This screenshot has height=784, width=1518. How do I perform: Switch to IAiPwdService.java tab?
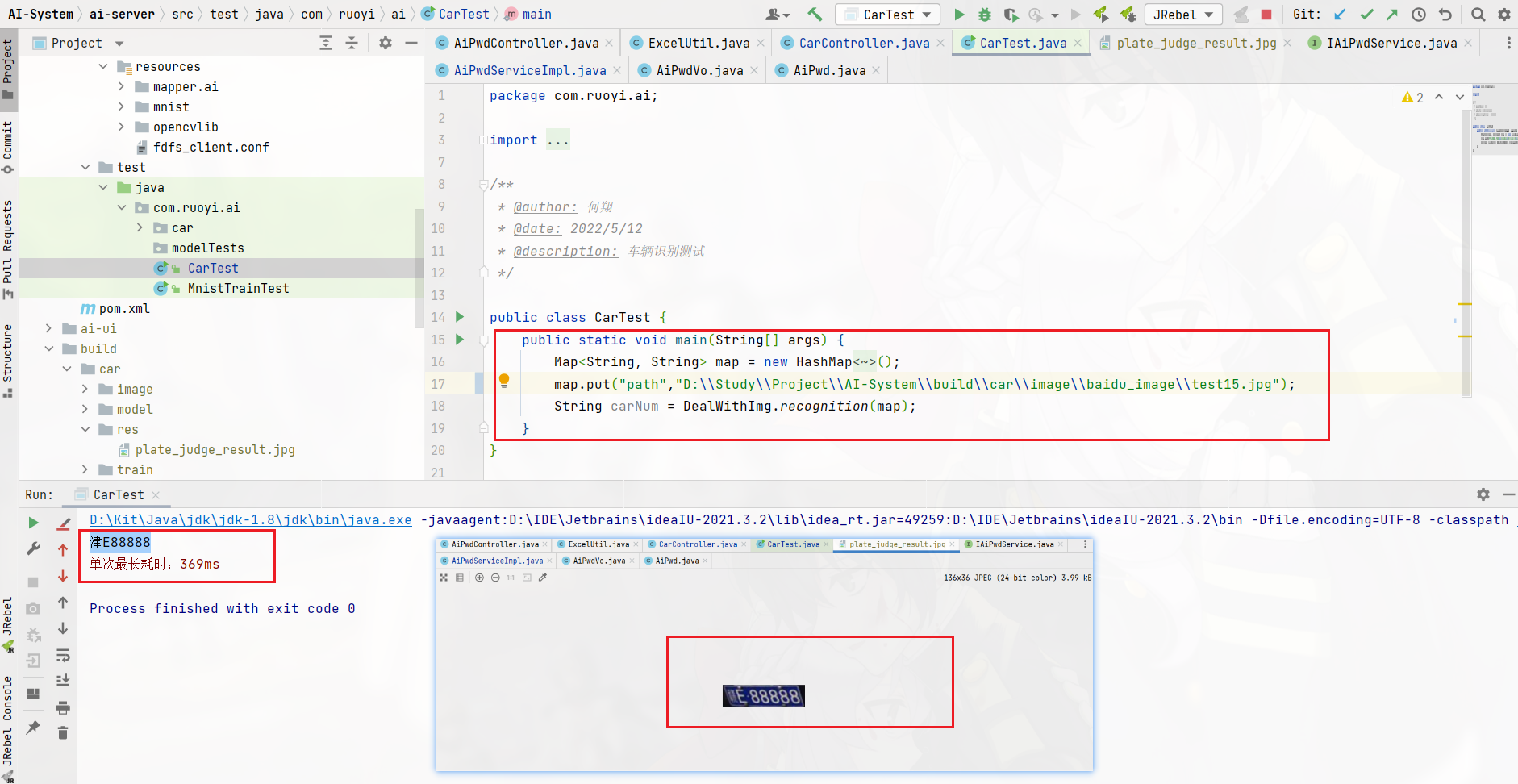(1391, 43)
